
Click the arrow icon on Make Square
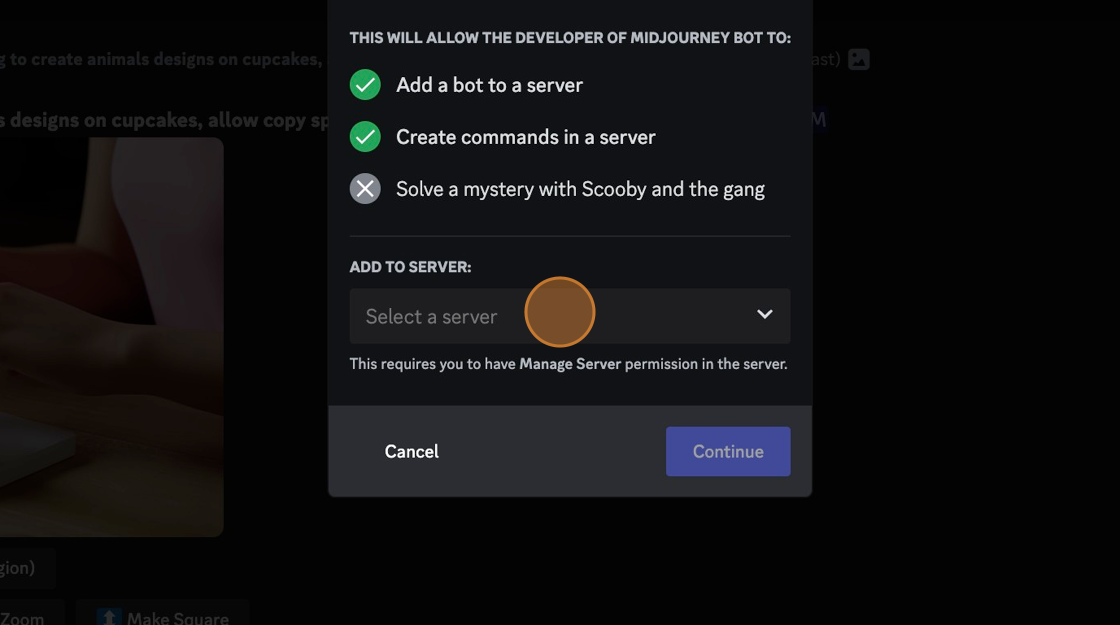(109, 618)
